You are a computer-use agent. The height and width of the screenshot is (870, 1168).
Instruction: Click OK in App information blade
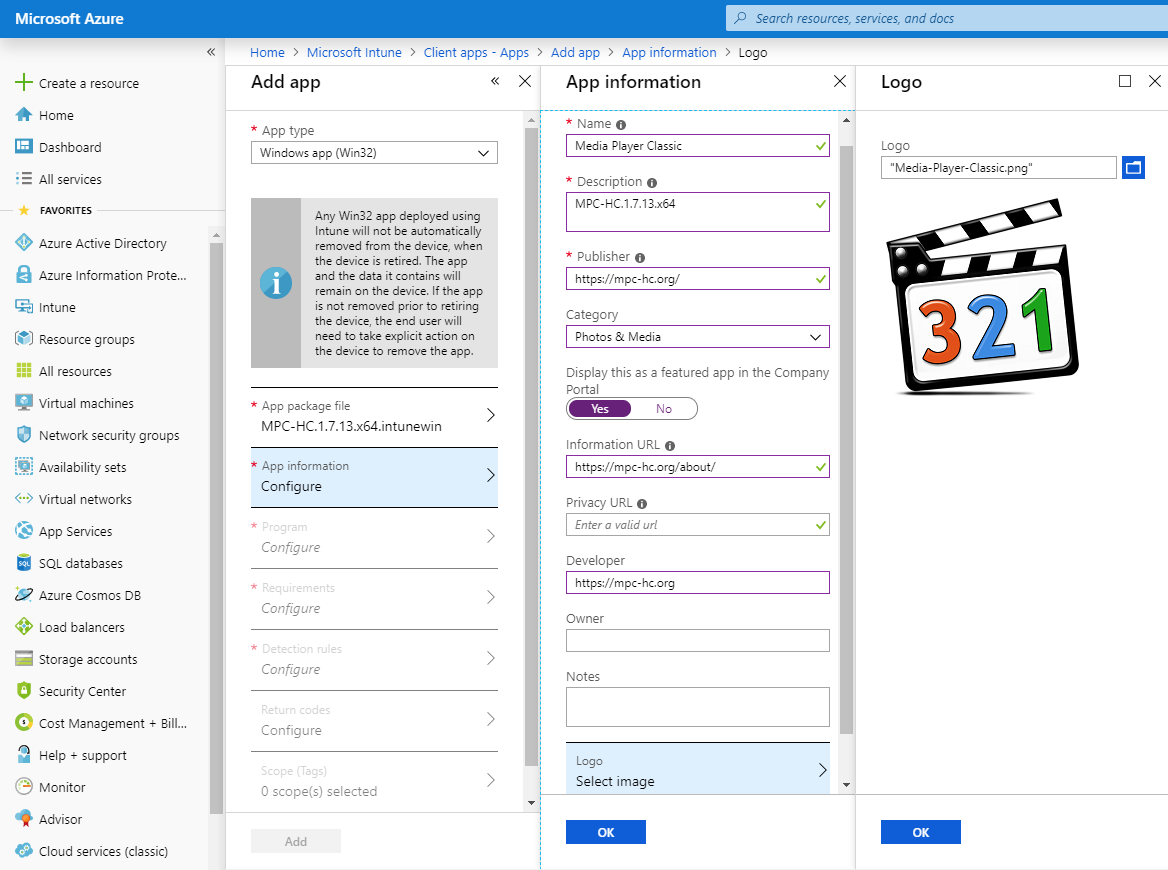[x=606, y=832]
